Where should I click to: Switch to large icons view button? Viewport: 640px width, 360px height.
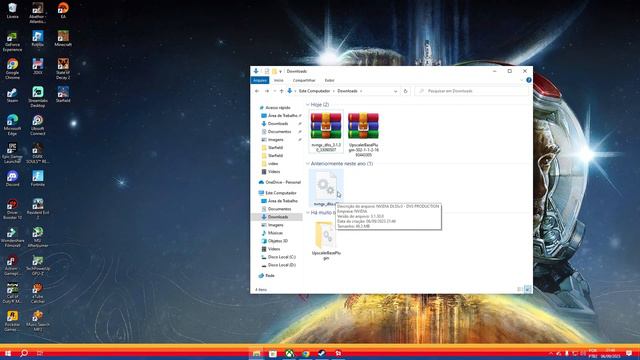coord(527,289)
